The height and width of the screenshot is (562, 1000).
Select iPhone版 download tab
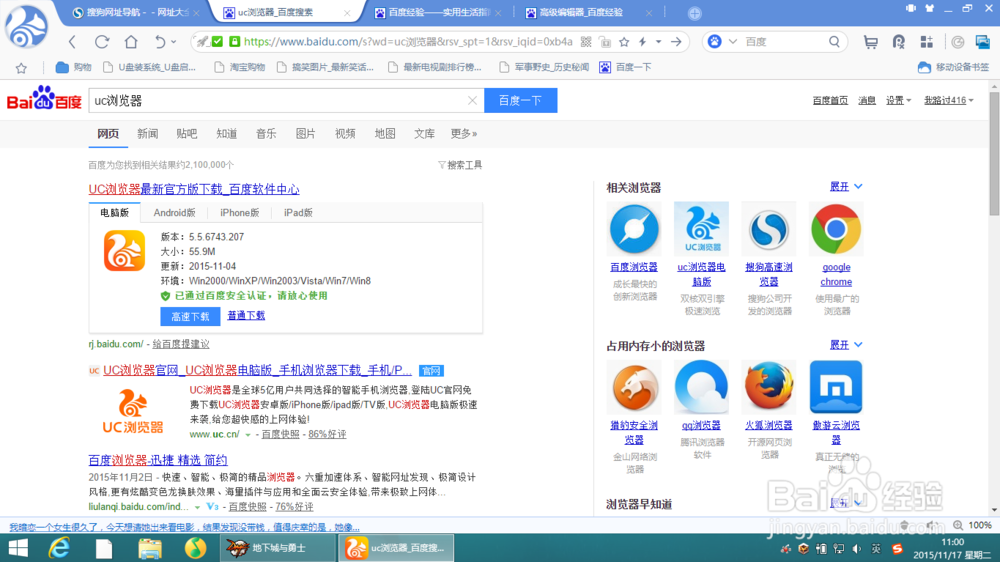tap(239, 213)
